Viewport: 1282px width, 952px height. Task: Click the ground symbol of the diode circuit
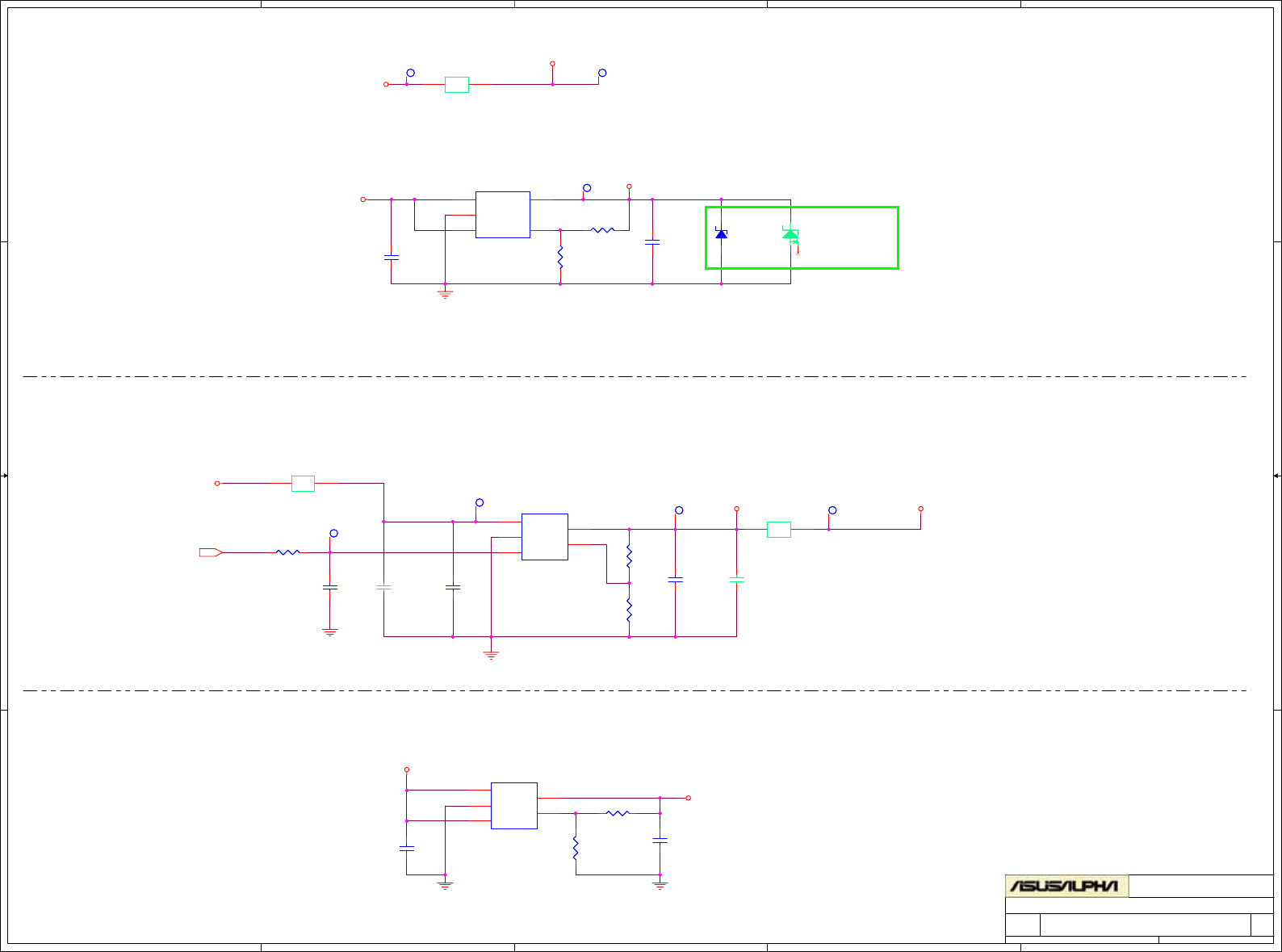[x=445, y=294]
